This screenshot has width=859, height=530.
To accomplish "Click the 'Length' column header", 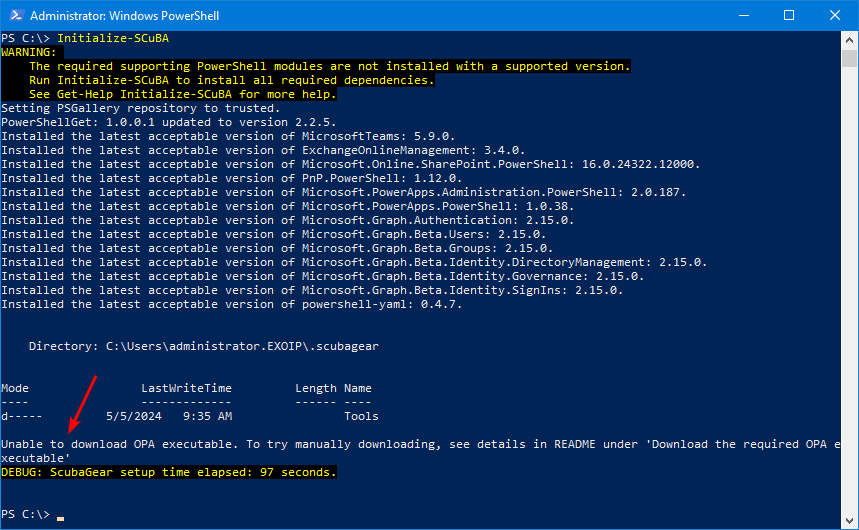I will (316, 387).
